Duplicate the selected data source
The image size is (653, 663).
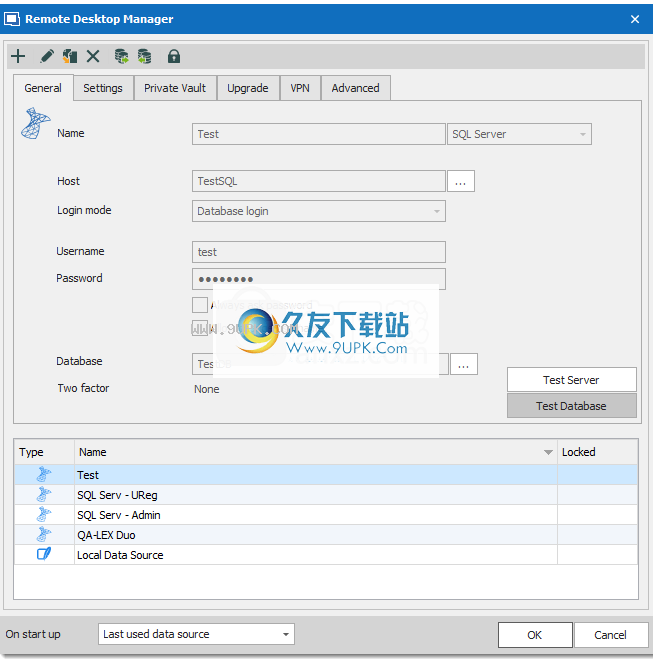70,56
